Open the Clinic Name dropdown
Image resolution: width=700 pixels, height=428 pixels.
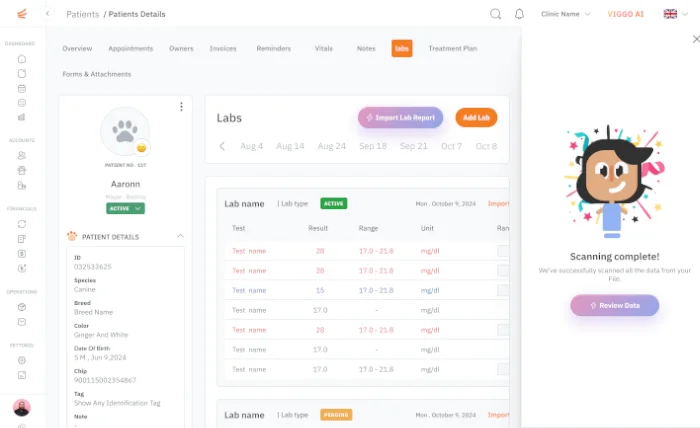coord(566,14)
